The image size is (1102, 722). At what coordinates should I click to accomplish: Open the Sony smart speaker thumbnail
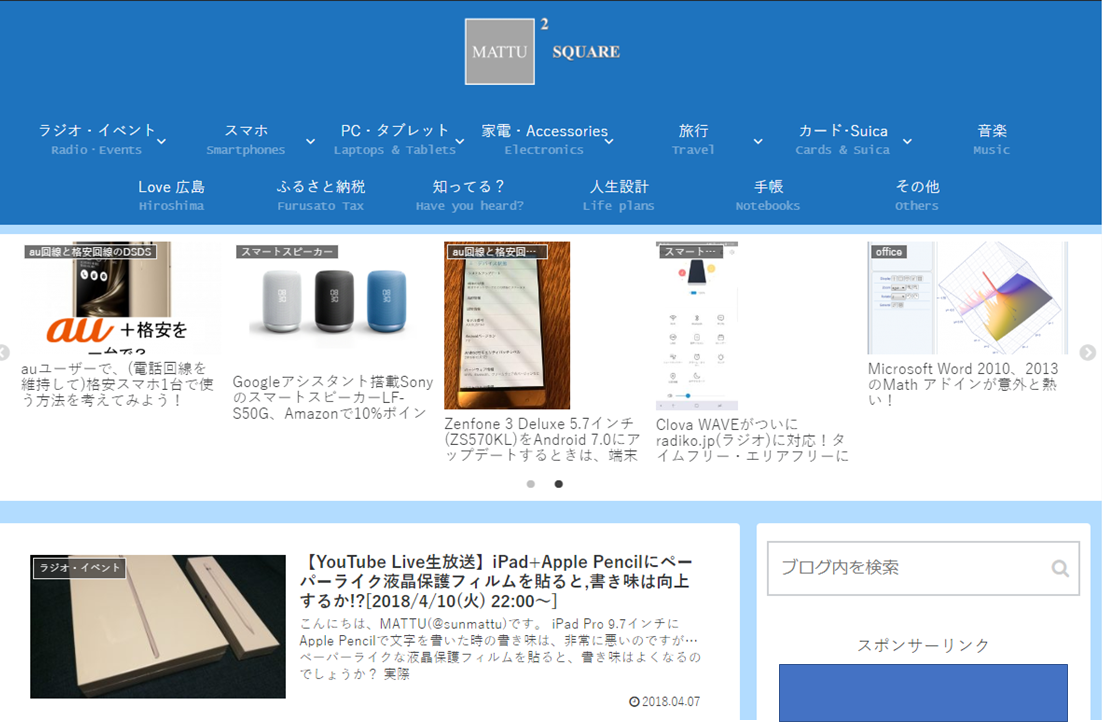click(x=332, y=304)
